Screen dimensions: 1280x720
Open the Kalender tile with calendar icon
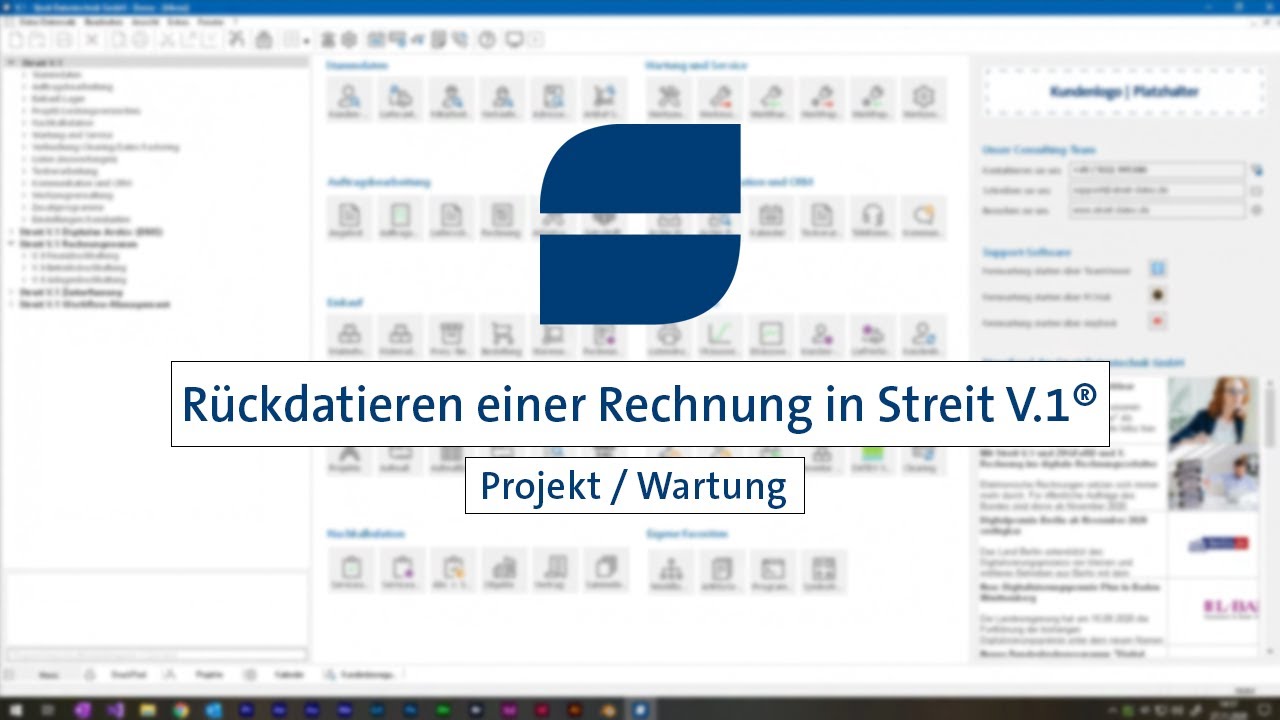tap(770, 219)
